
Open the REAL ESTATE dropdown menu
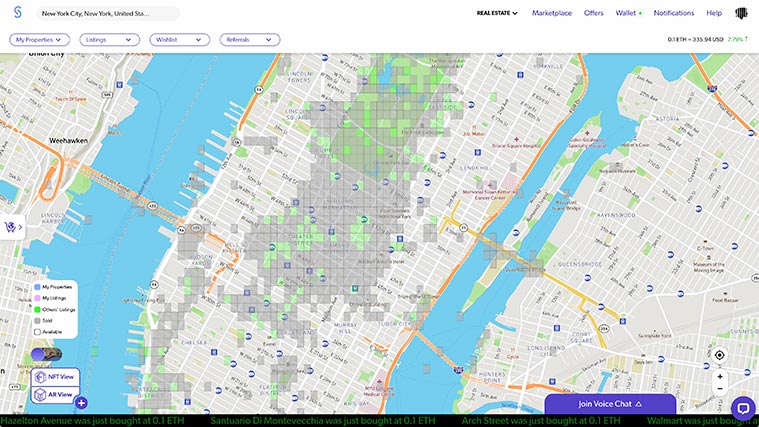pyautogui.click(x=497, y=13)
